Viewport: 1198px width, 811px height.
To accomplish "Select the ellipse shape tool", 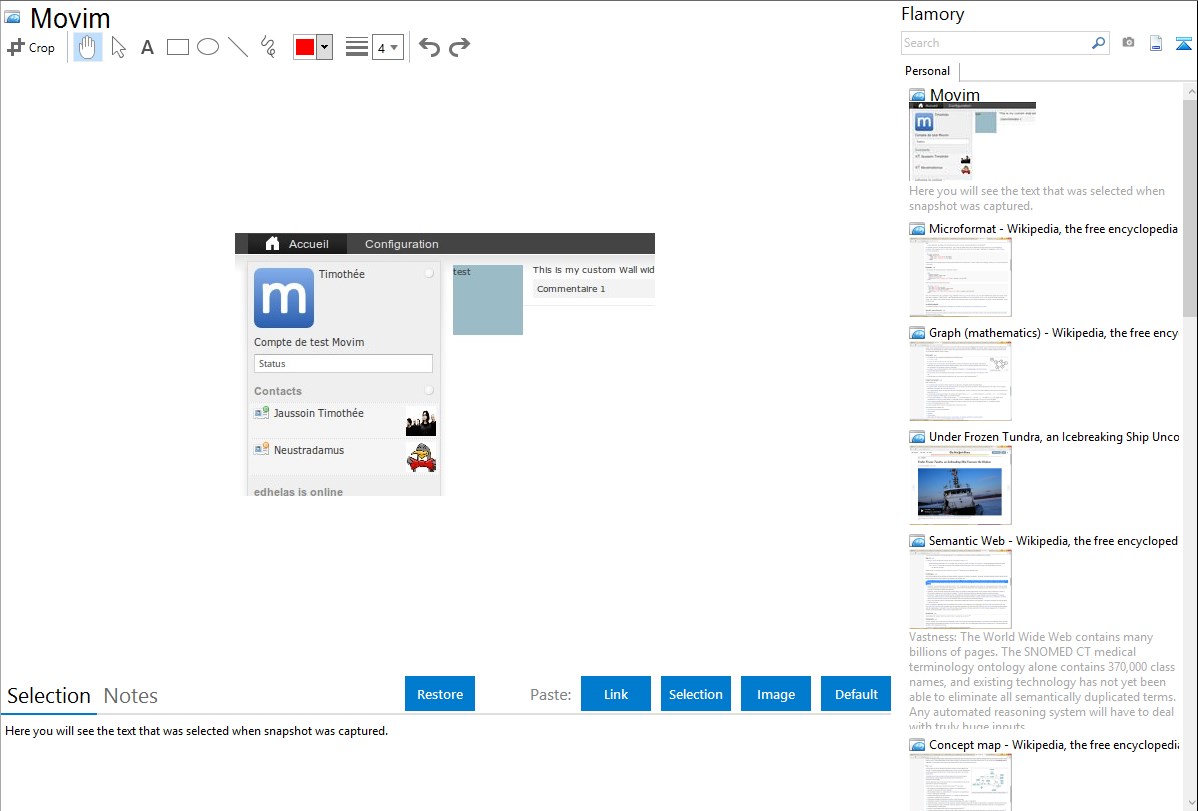I will click(x=208, y=47).
